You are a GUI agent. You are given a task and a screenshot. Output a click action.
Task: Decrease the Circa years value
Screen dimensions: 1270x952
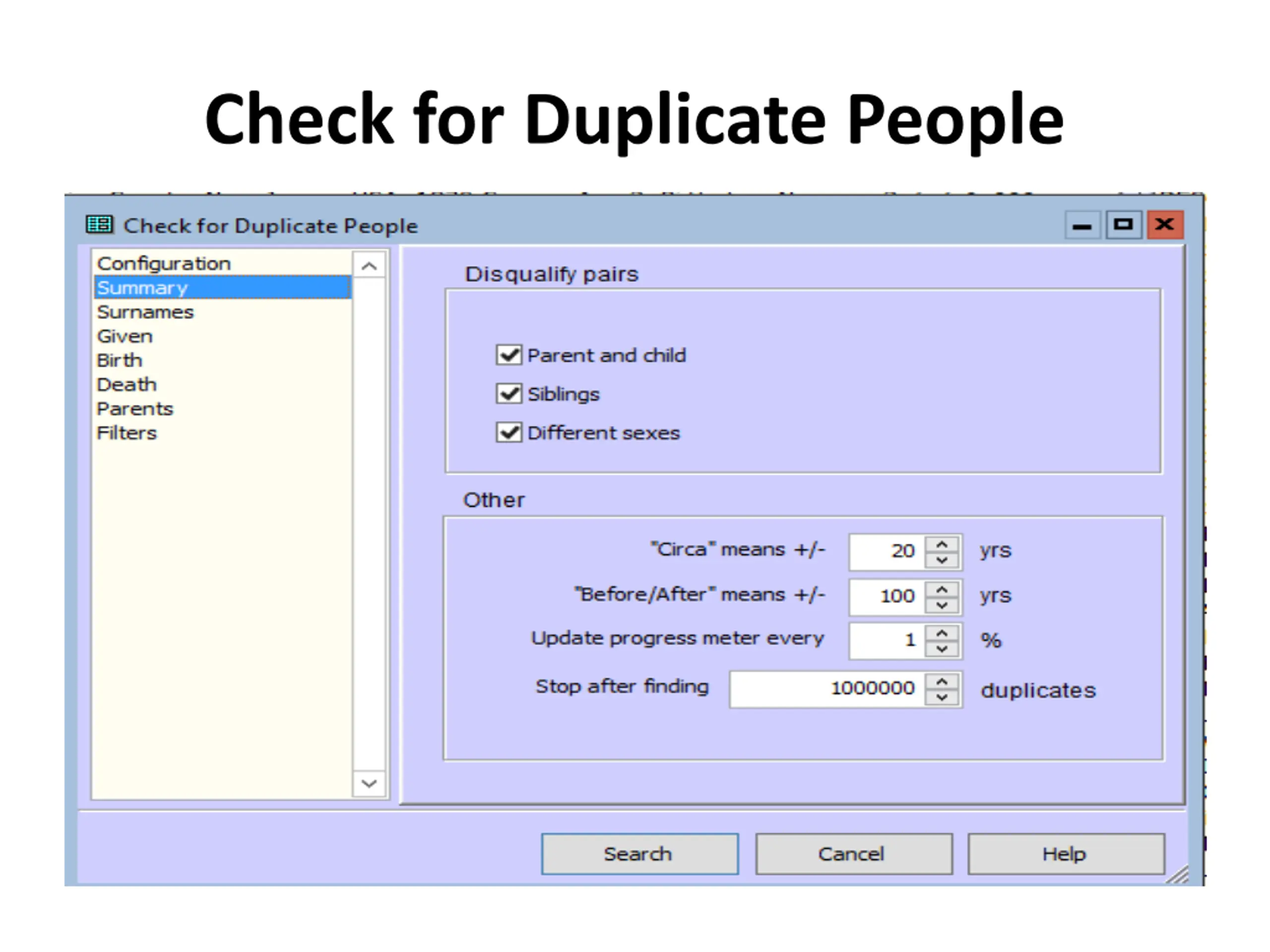[x=942, y=560]
